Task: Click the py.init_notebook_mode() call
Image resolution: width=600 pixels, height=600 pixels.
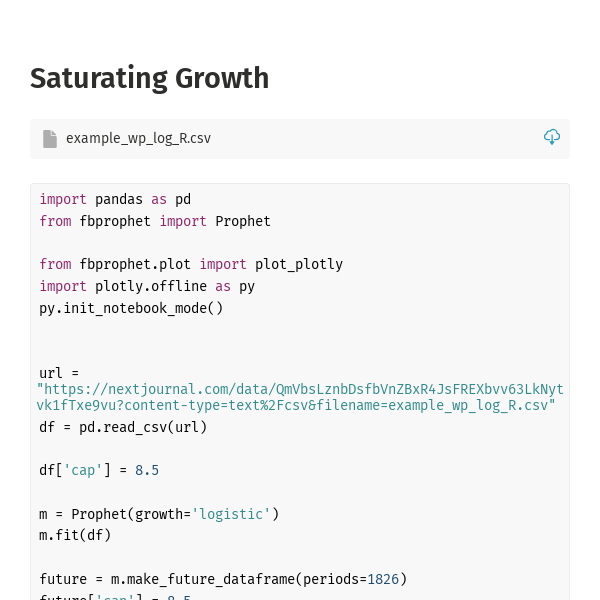Action: click(131, 308)
